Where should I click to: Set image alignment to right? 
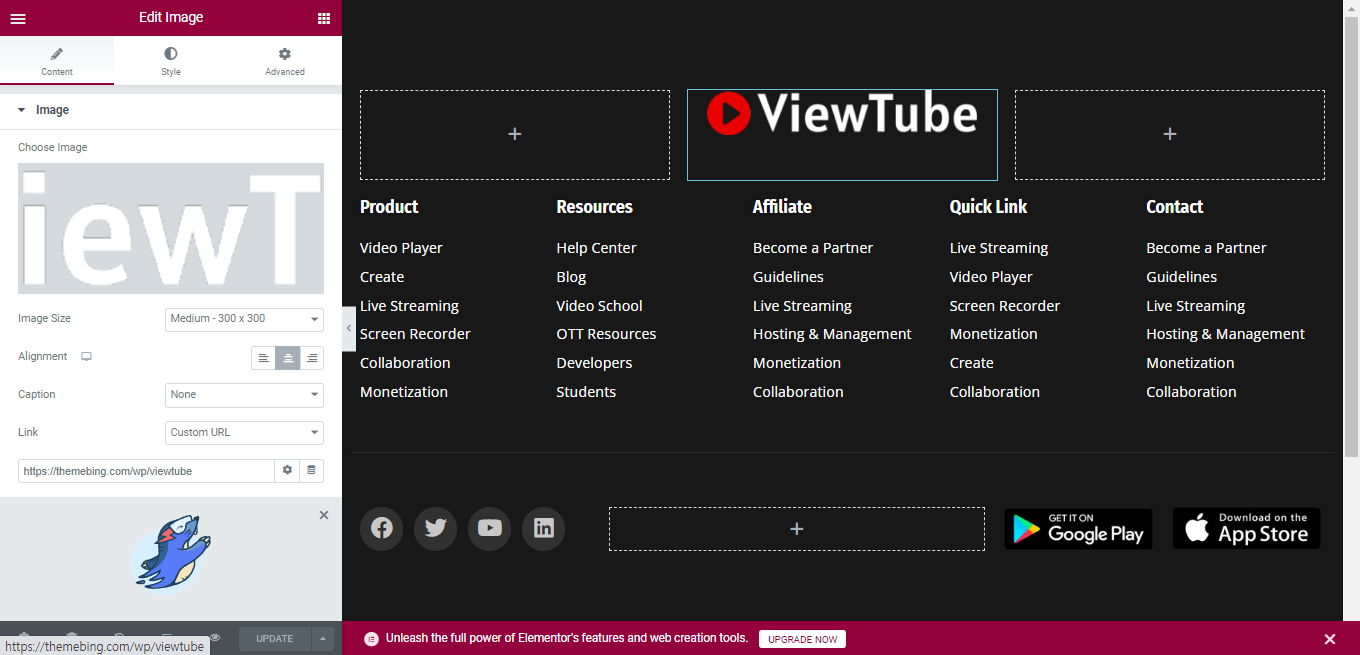[312, 358]
